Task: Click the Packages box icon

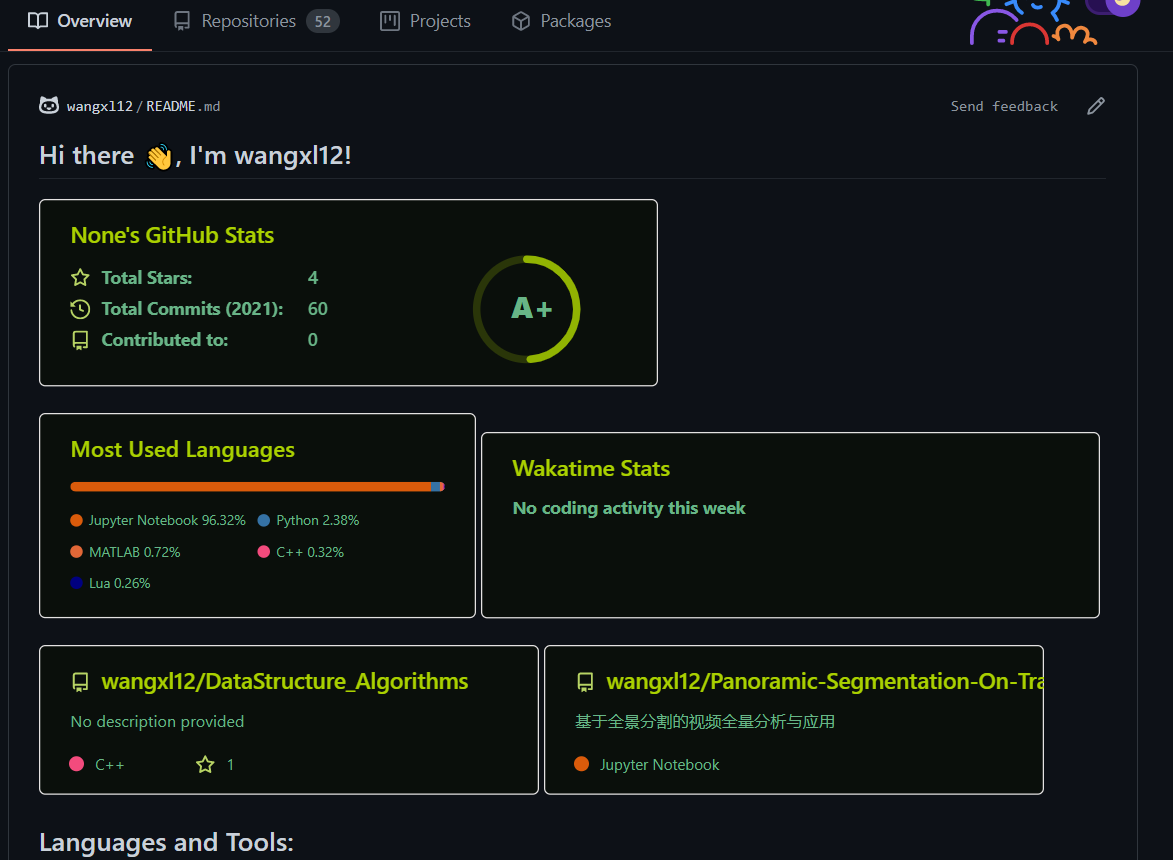Action: (521, 21)
